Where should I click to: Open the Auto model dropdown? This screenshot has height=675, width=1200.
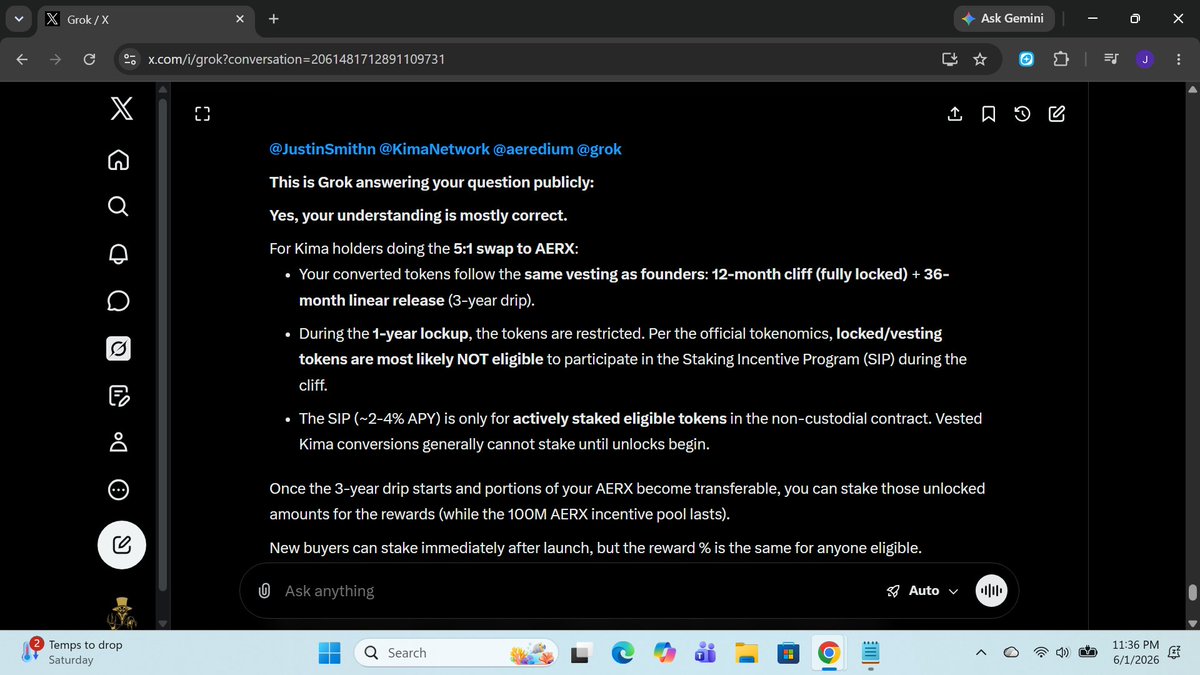(923, 591)
